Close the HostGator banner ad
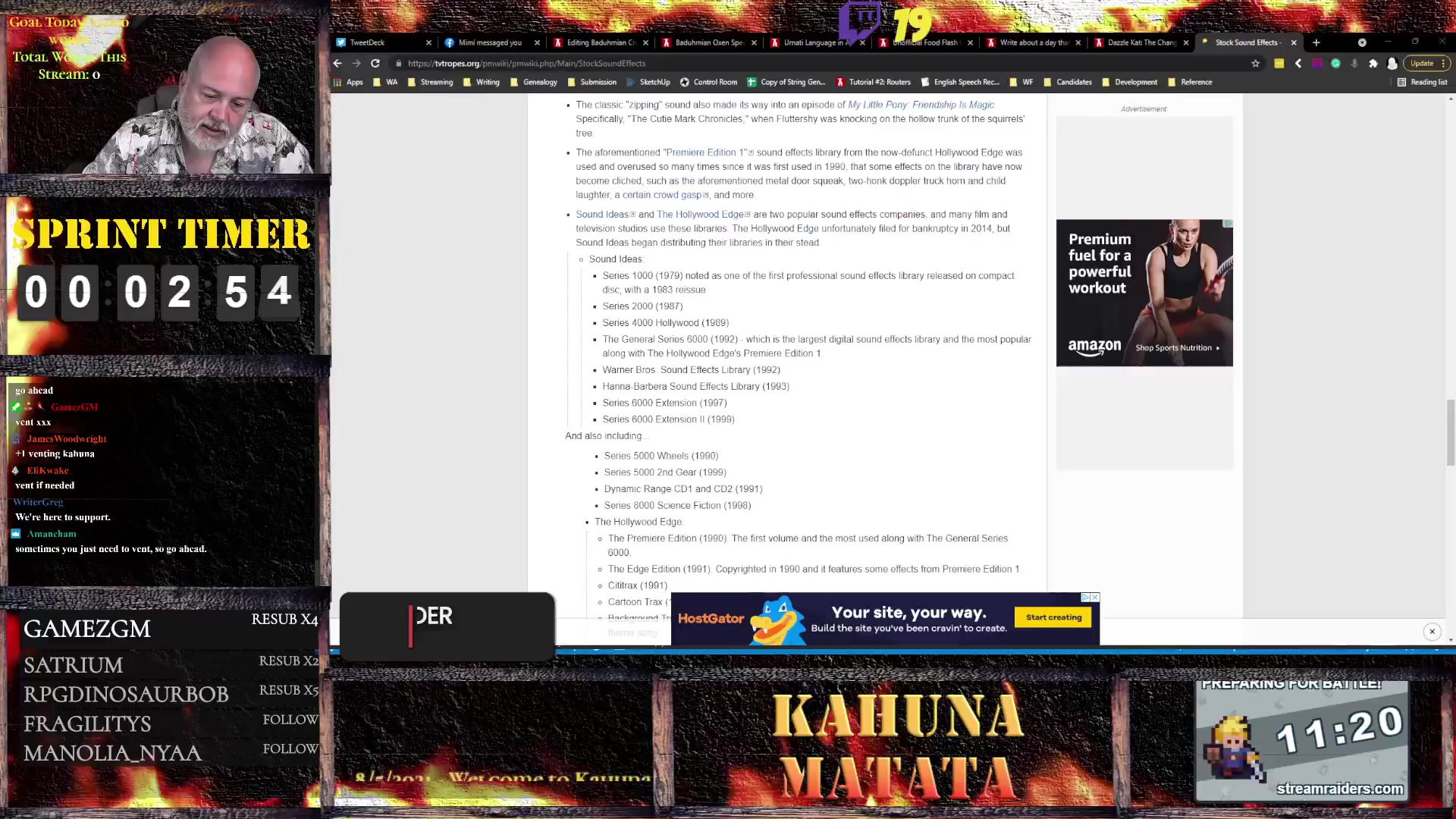Viewport: 1456px width, 819px height. coord(1432,631)
